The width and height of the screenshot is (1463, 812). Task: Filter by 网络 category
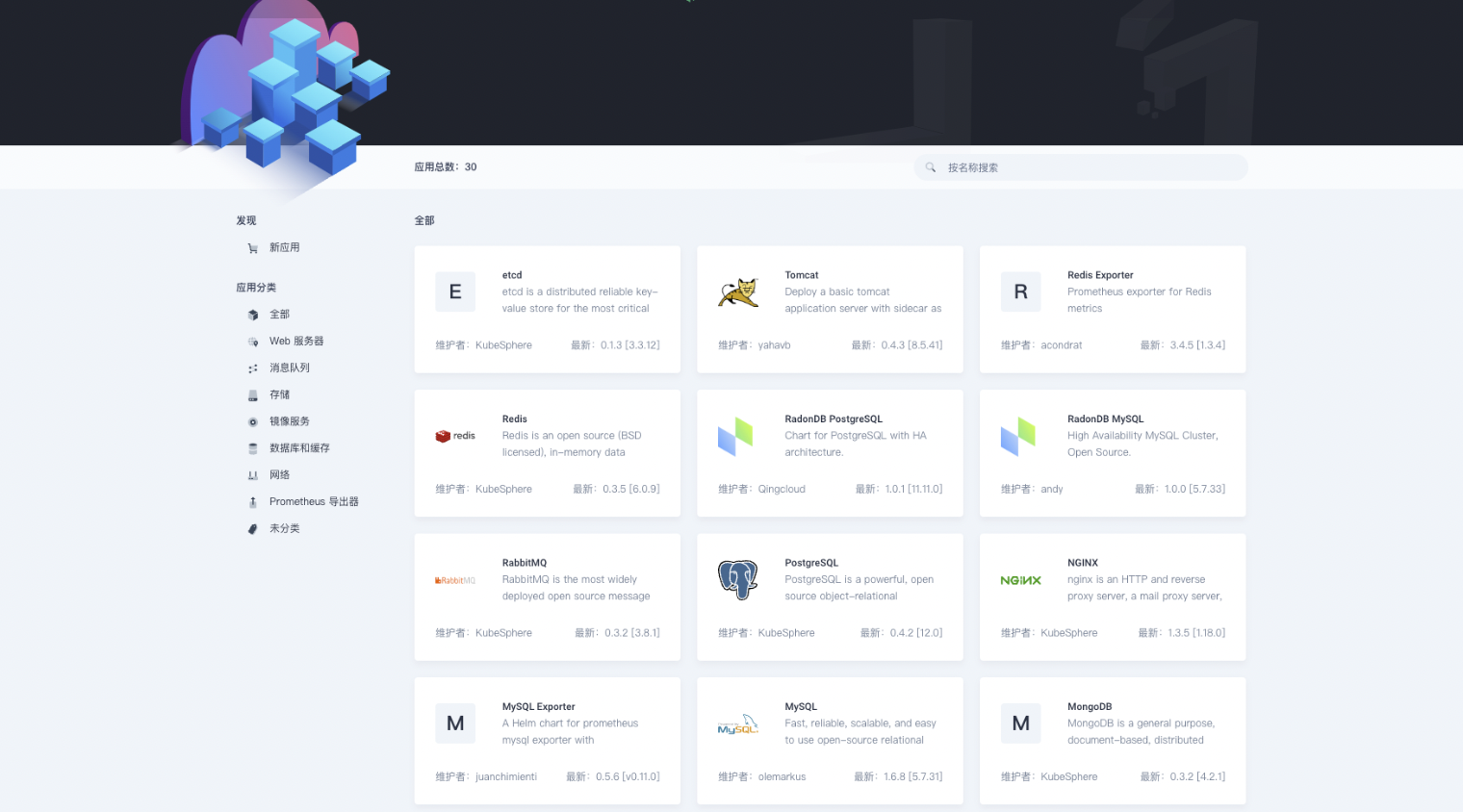279,475
